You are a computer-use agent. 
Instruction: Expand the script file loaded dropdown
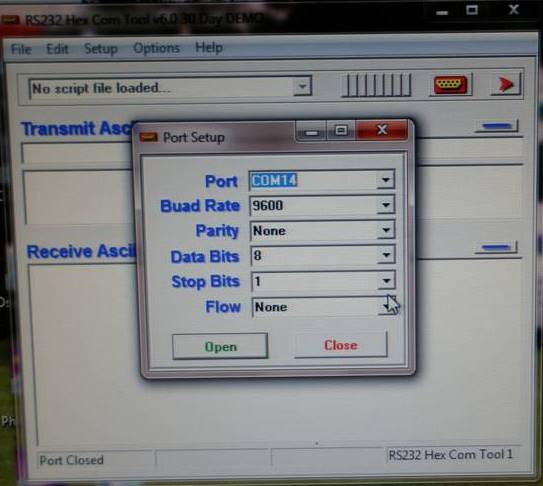click(x=302, y=86)
